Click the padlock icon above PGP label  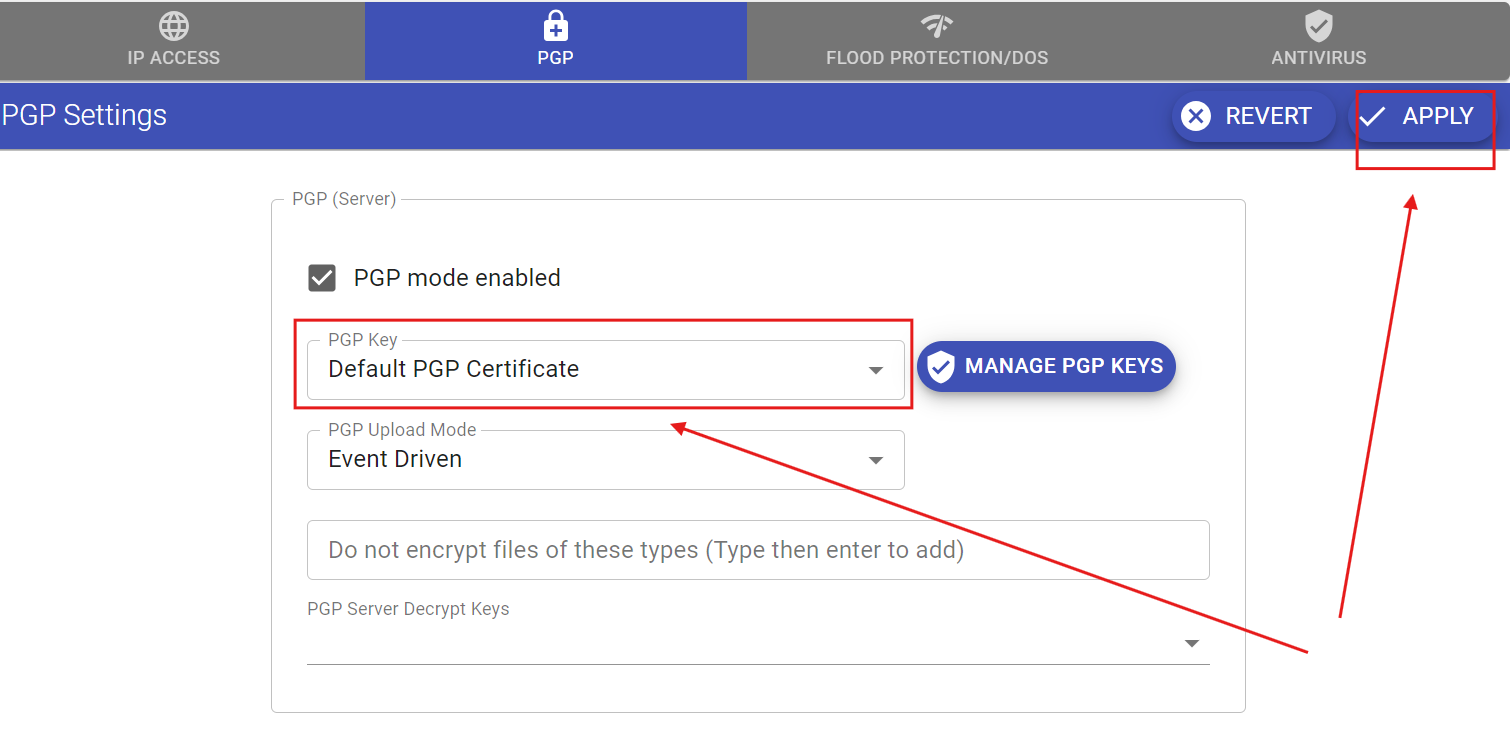[x=555, y=26]
